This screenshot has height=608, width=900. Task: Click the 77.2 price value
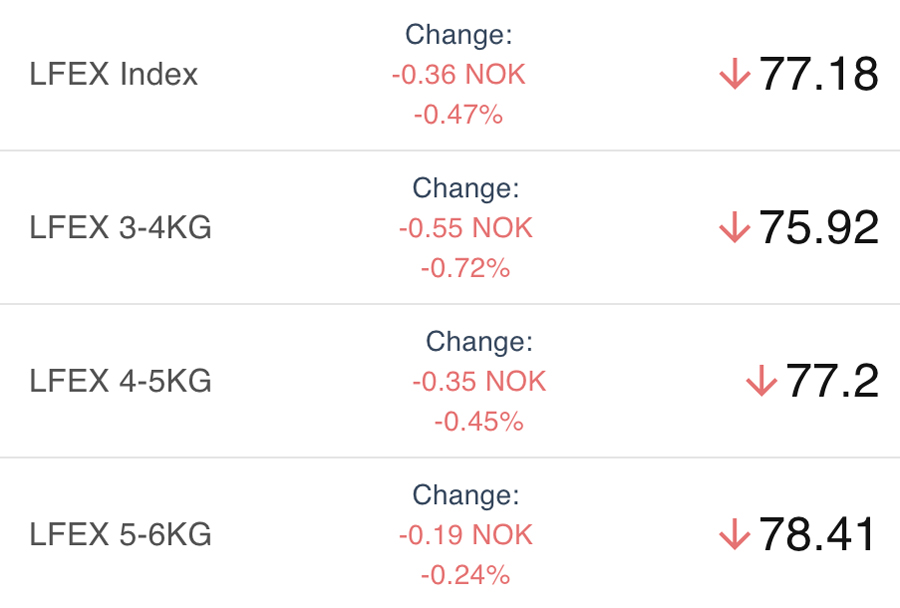832,381
